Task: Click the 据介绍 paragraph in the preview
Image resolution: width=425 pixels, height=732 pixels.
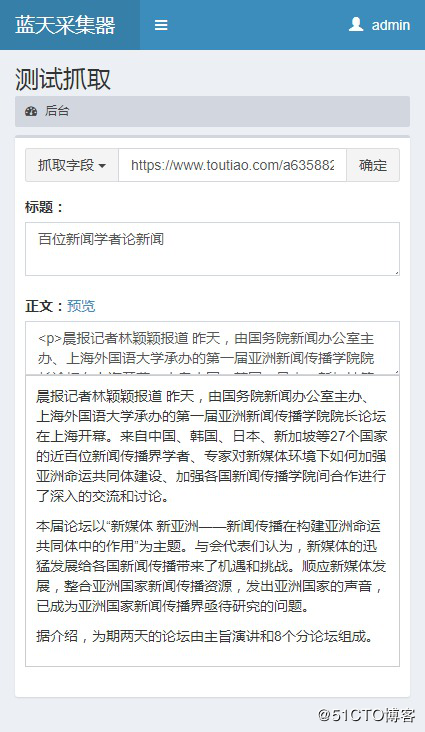Action: 205,636
